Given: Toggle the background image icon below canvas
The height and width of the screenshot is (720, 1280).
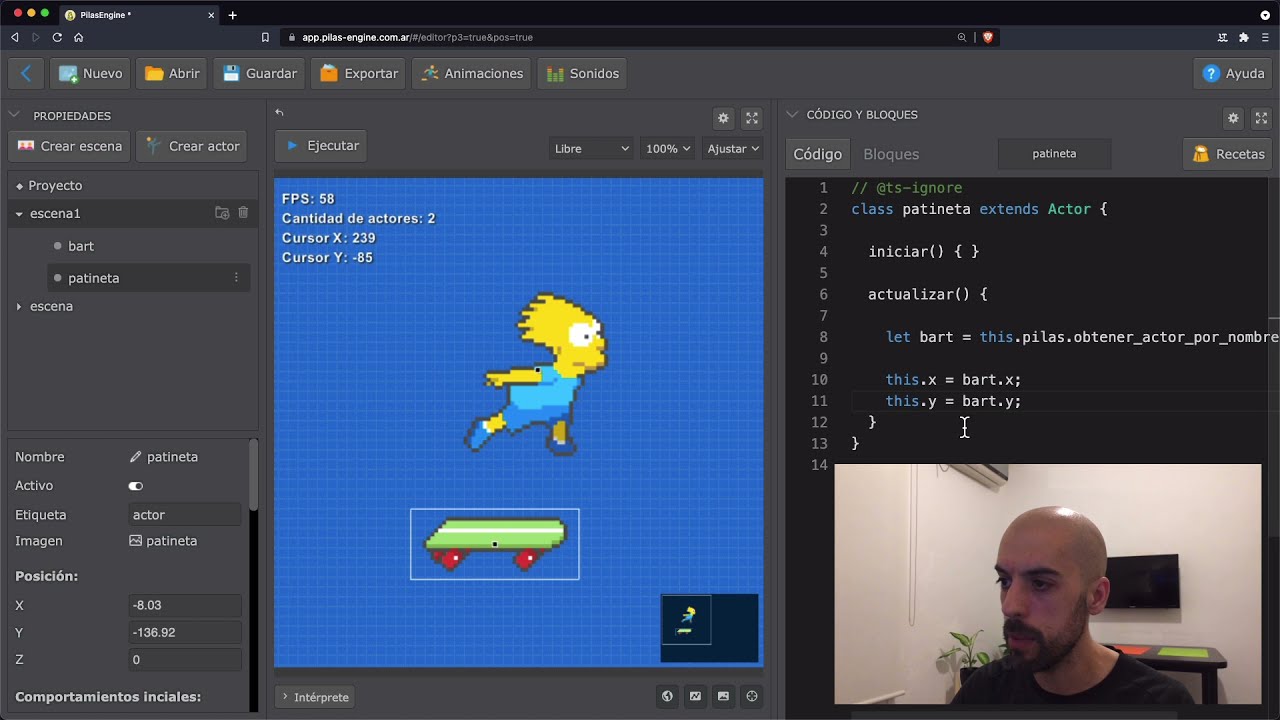Looking at the screenshot, I should point(723,696).
